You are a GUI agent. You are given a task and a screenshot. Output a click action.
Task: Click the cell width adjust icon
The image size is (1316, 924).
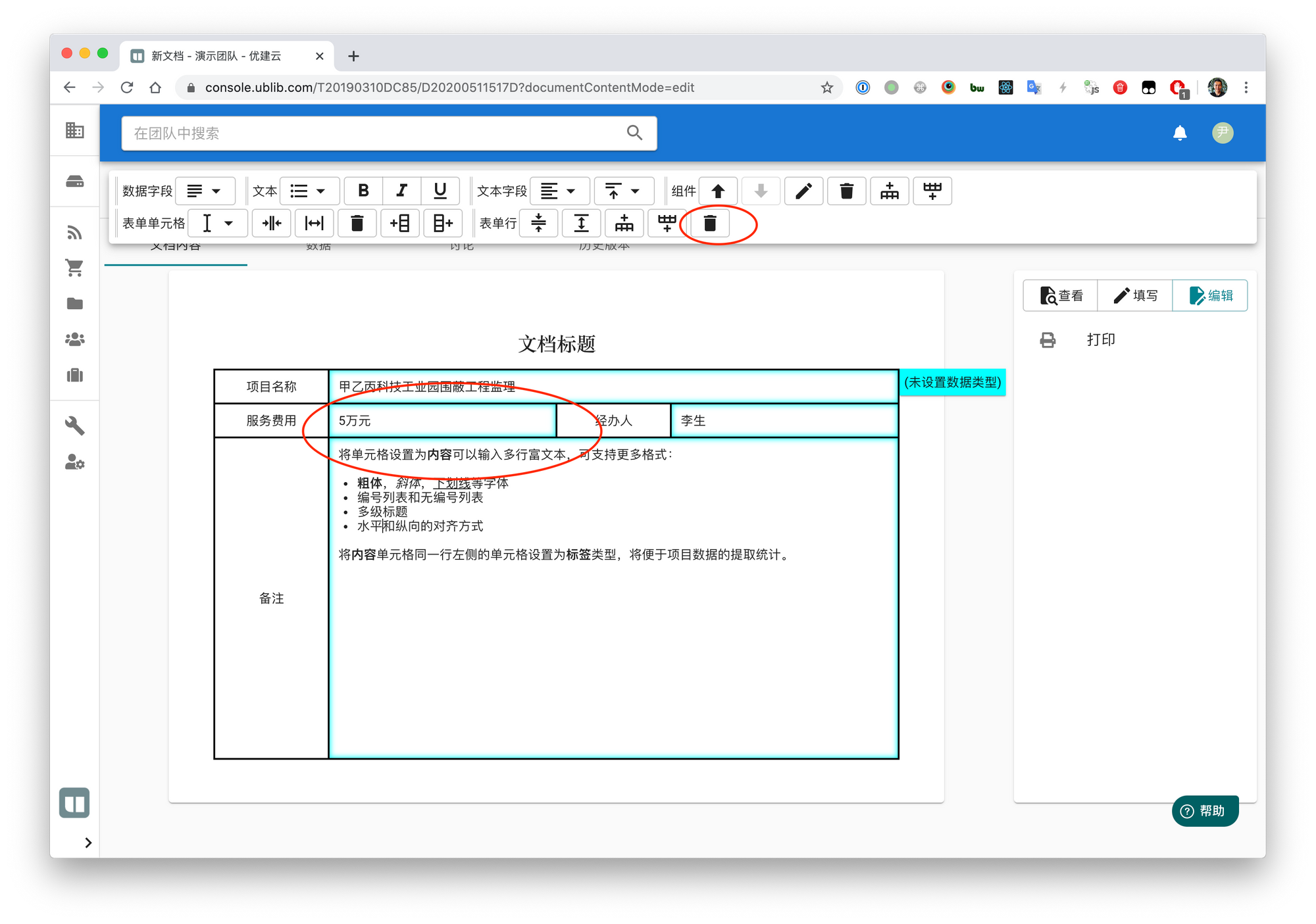(x=314, y=224)
